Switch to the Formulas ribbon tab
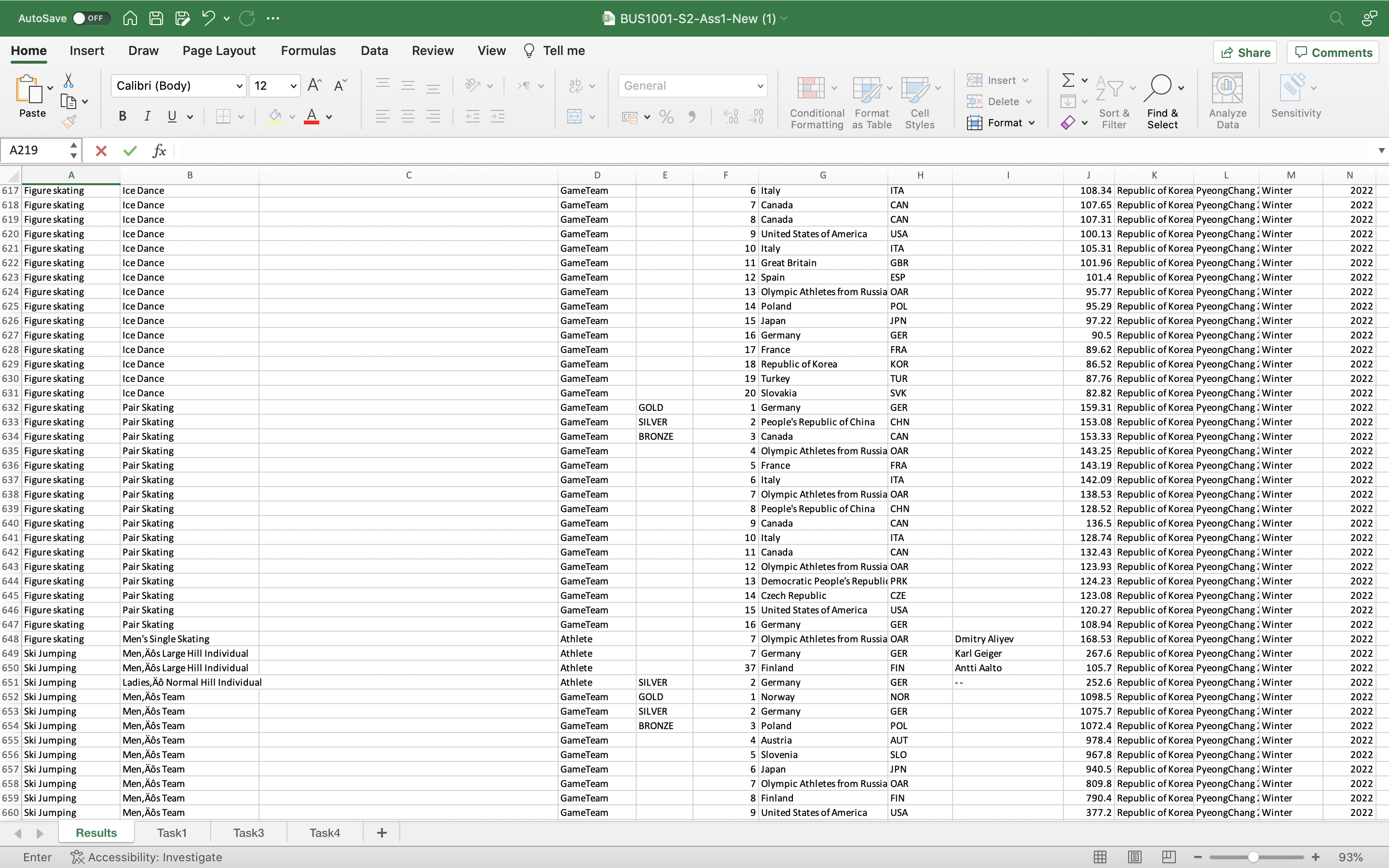Image resolution: width=1389 pixels, height=868 pixels. (x=308, y=51)
